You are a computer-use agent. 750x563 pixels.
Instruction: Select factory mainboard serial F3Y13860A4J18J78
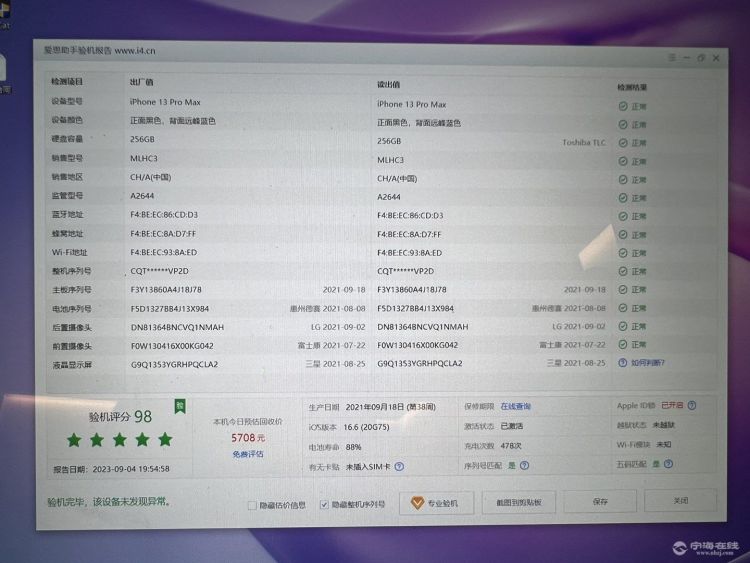click(166, 290)
